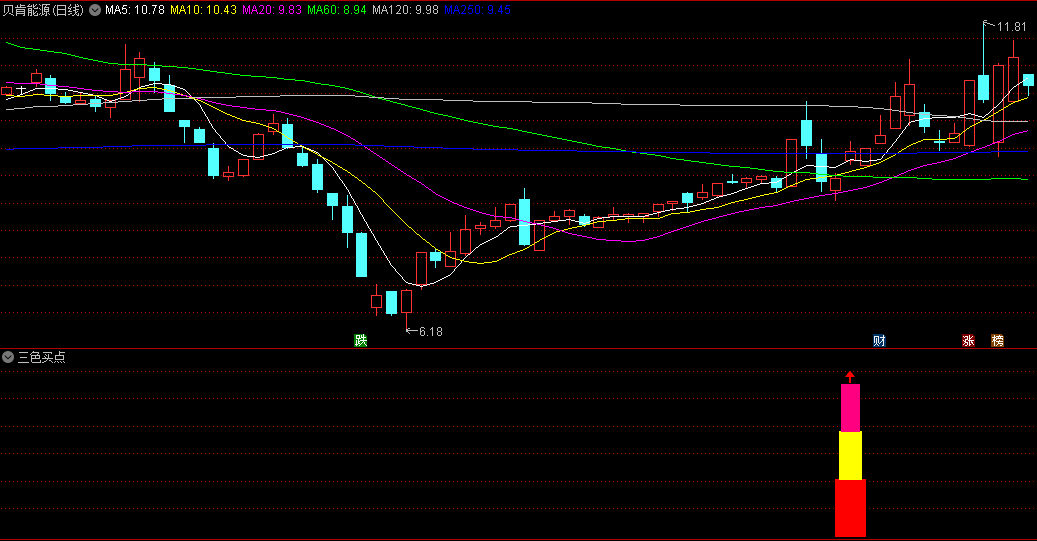Click the red 涨 marker icon

(968, 341)
